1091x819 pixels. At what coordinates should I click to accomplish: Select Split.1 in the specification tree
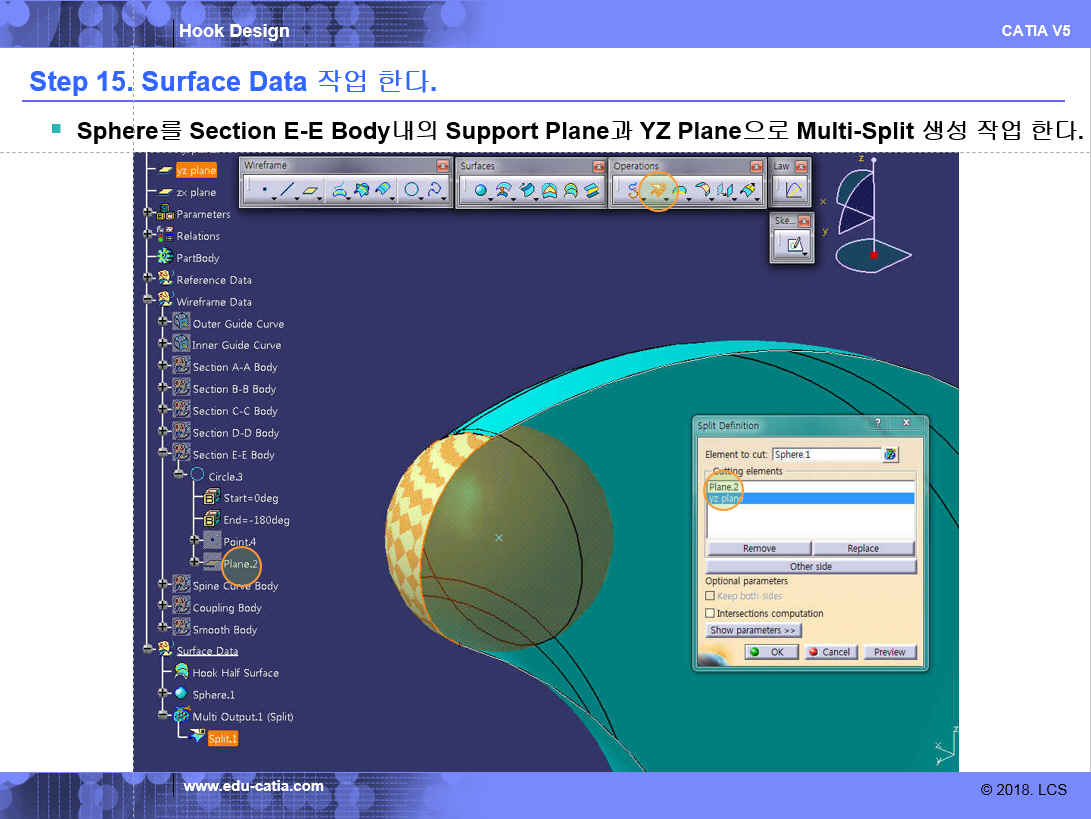click(x=222, y=738)
